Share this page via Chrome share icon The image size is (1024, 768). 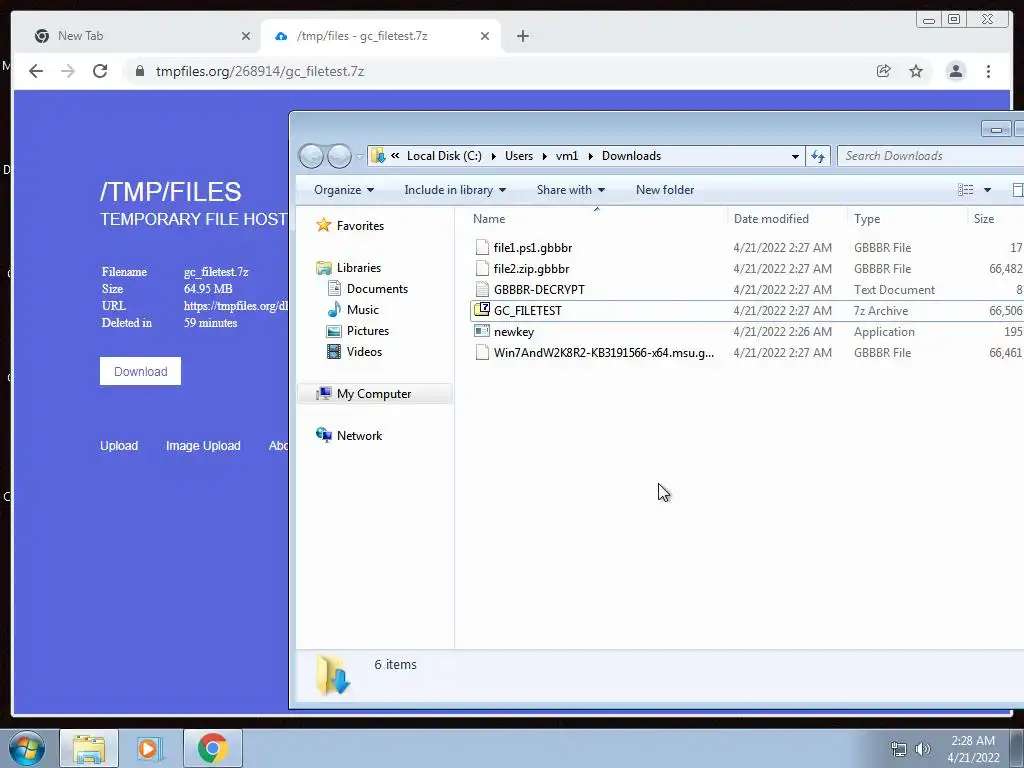884,71
